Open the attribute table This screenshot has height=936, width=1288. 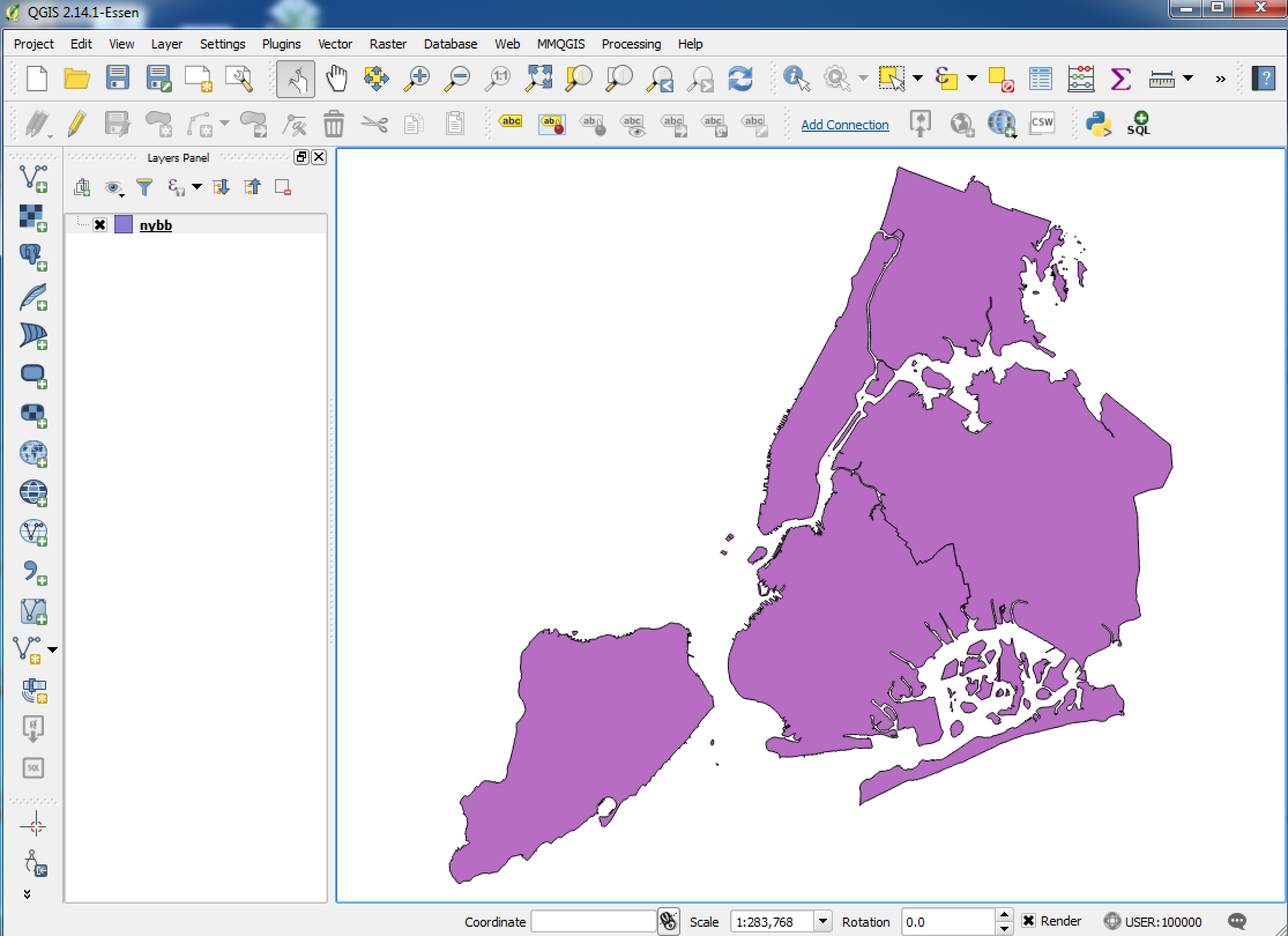click(x=1041, y=79)
